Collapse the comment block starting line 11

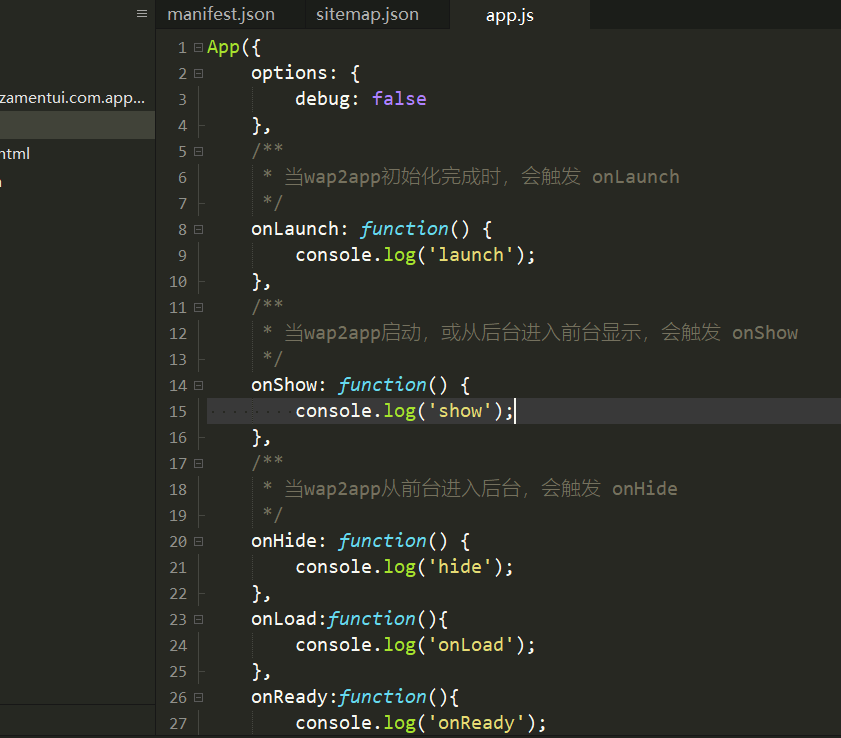198,308
